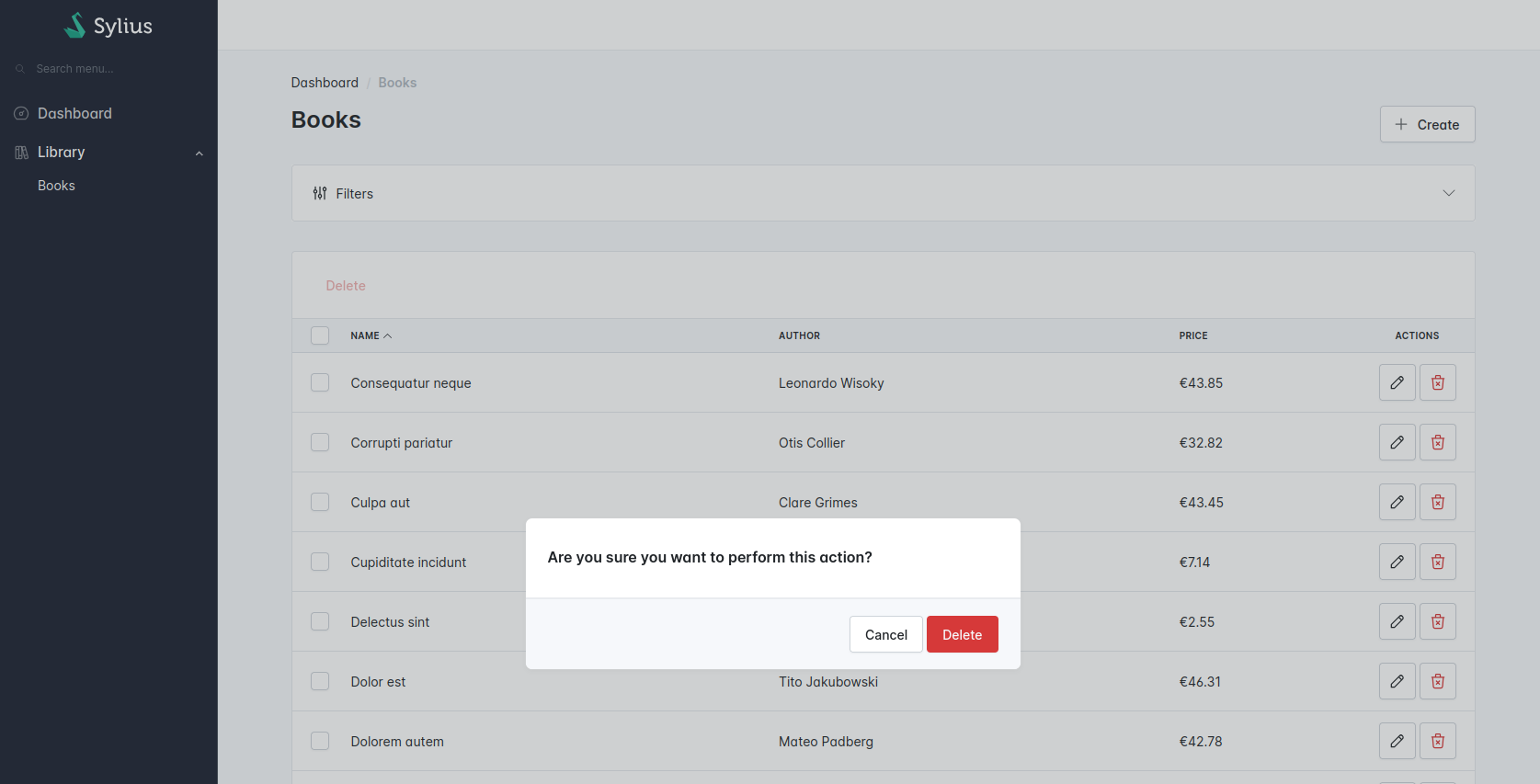Image resolution: width=1540 pixels, height=784 pixels.
Task: Click the Filters sliders icon
Action: point(320,193)
